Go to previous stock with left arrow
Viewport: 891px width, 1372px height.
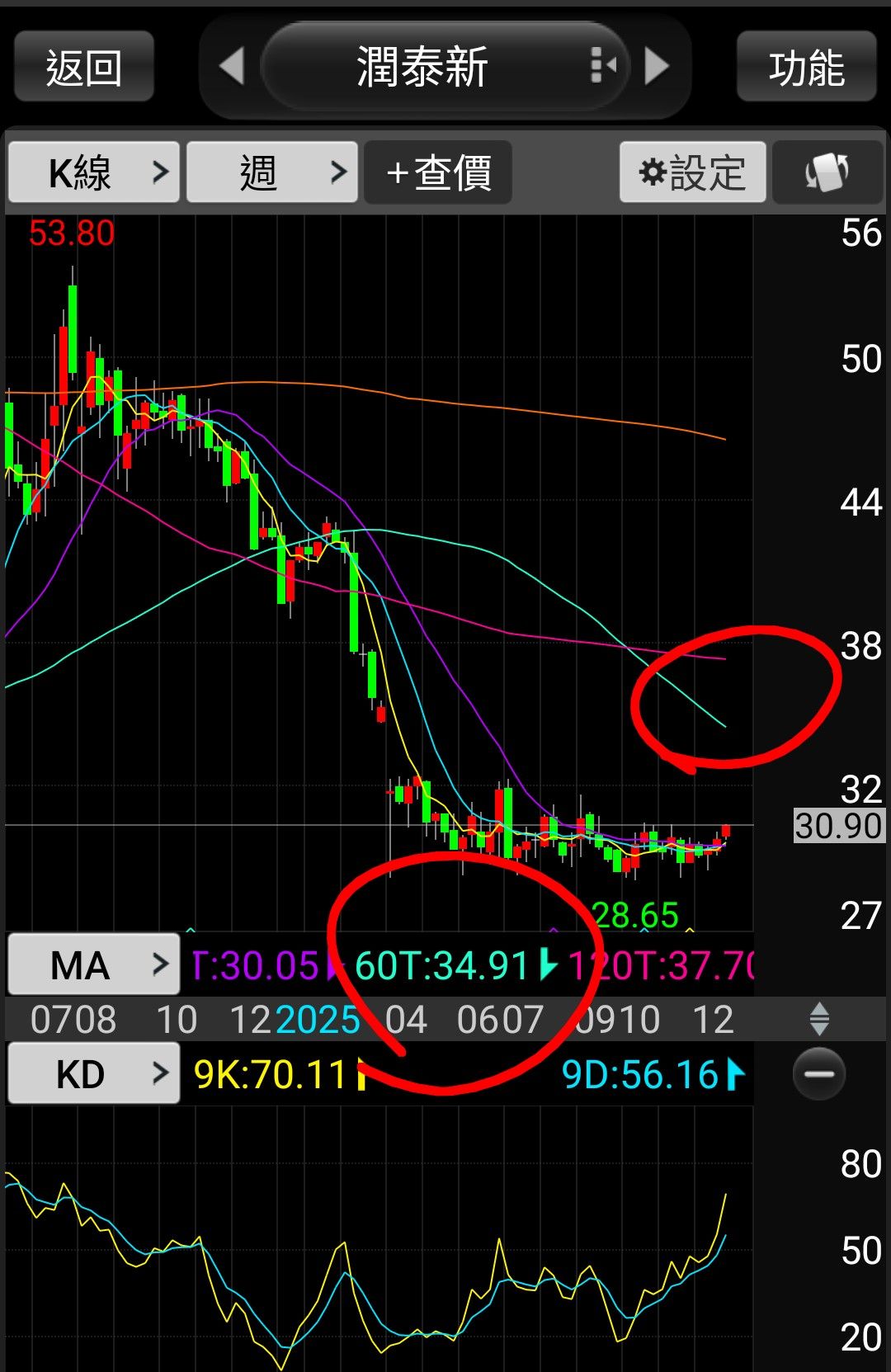click(x=233, y=66)
